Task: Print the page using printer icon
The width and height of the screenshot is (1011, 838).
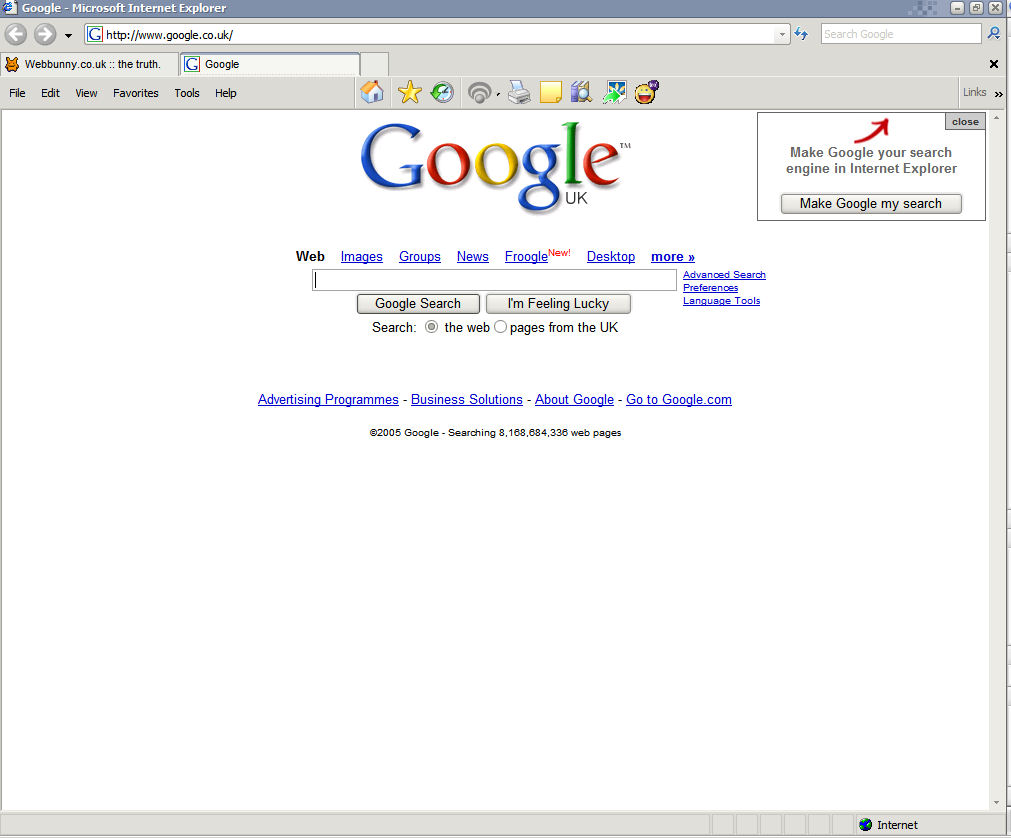Action: pyautogui.click(x=518, y=93)
